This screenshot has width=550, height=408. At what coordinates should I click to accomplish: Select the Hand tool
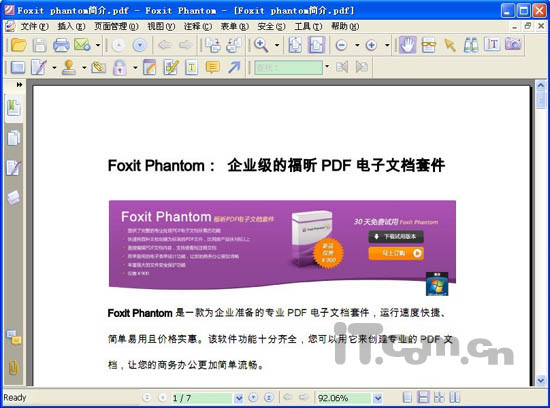click(407, 45)
